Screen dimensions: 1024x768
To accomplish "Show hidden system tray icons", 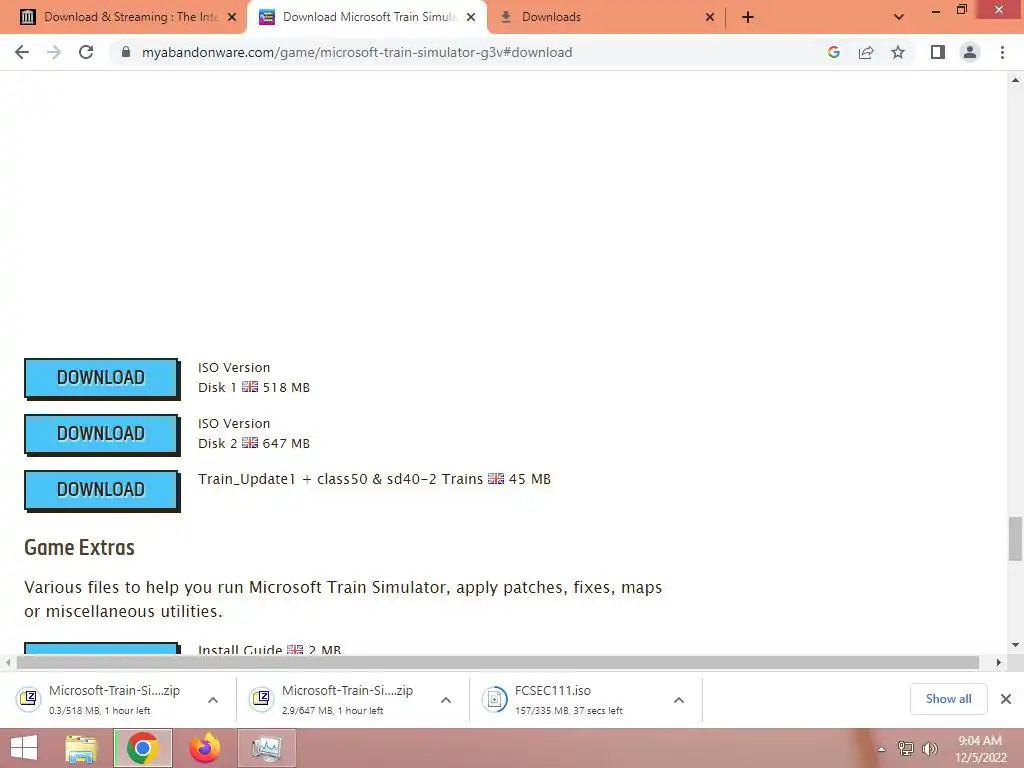I will point(882,749).
